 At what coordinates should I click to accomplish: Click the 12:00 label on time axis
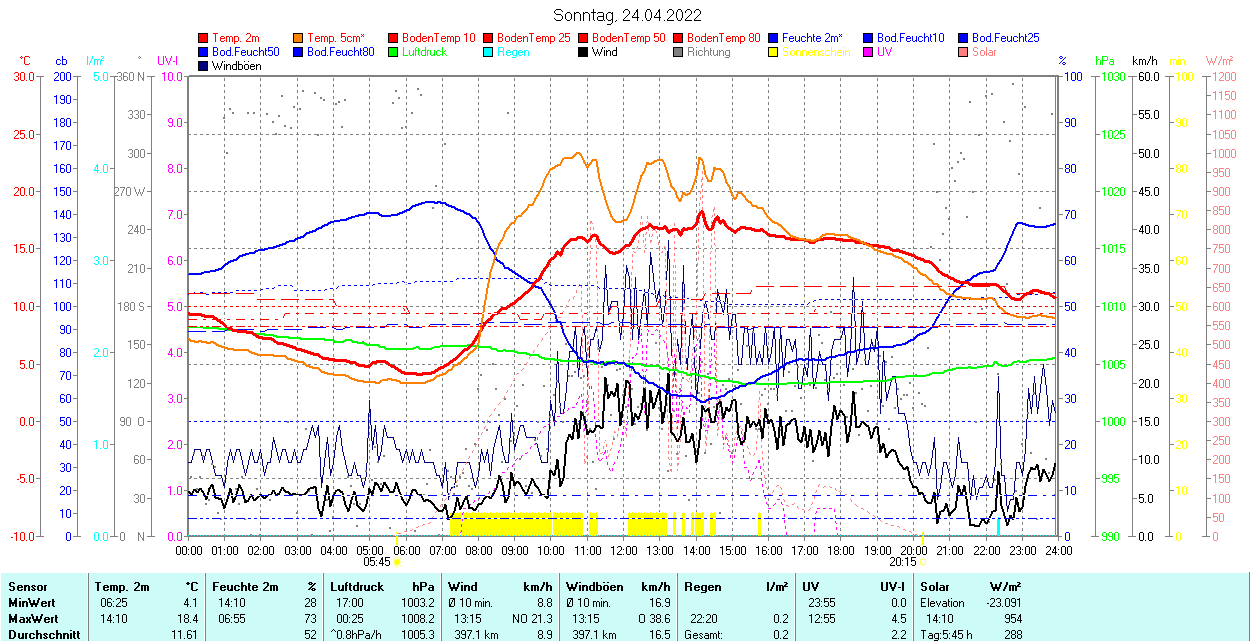pyautogui.click(x=624, y=550)
